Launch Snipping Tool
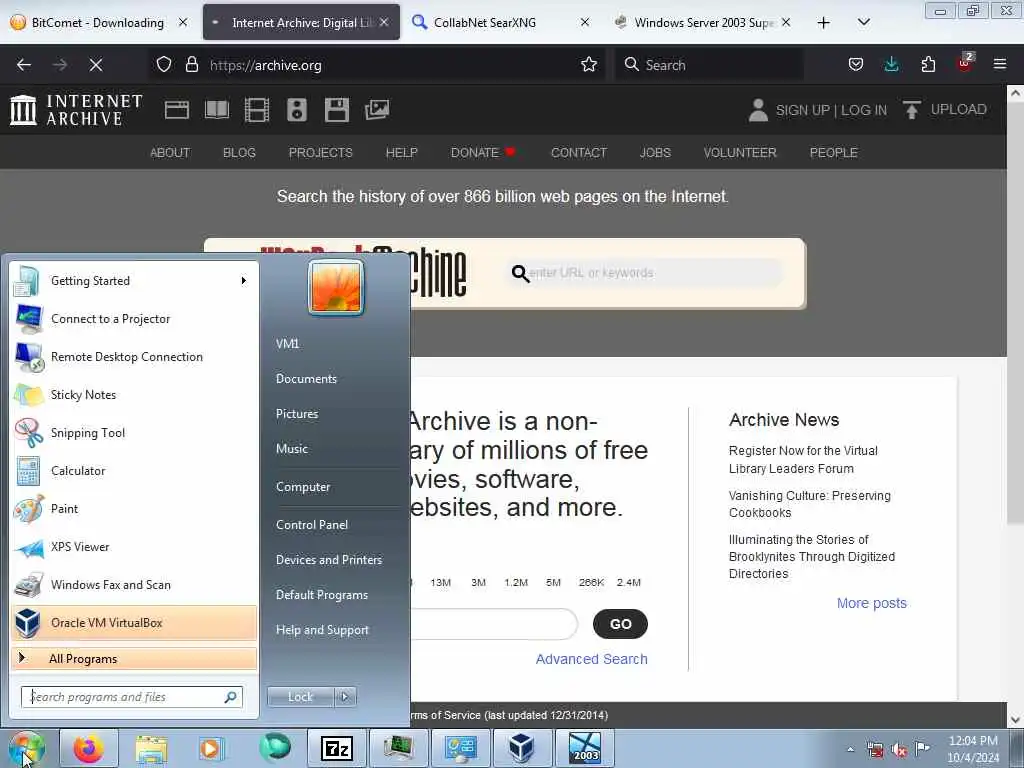 (x=134, y=433)
